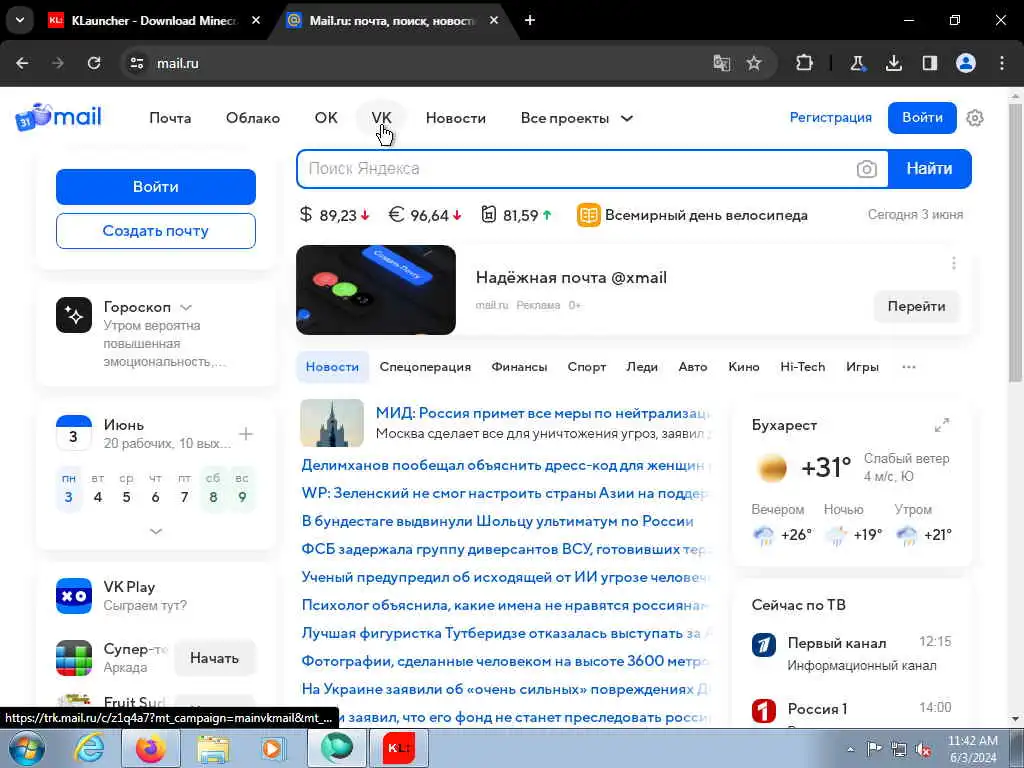The width and height of the screenshot is (1024, 768).
Task: Click the dollar exchange rate 89,23
Action: (x=334, y=215)
